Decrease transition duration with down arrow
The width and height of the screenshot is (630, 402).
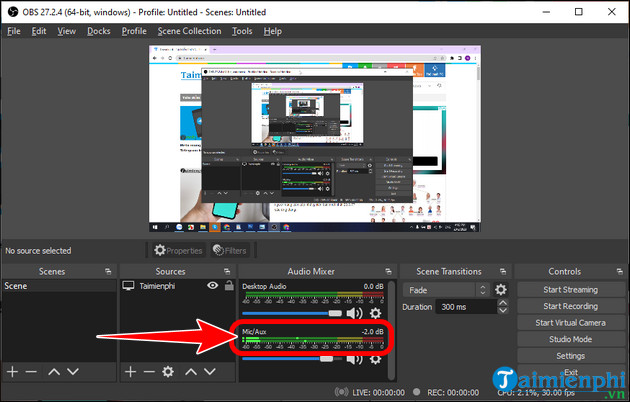[503, 310]
